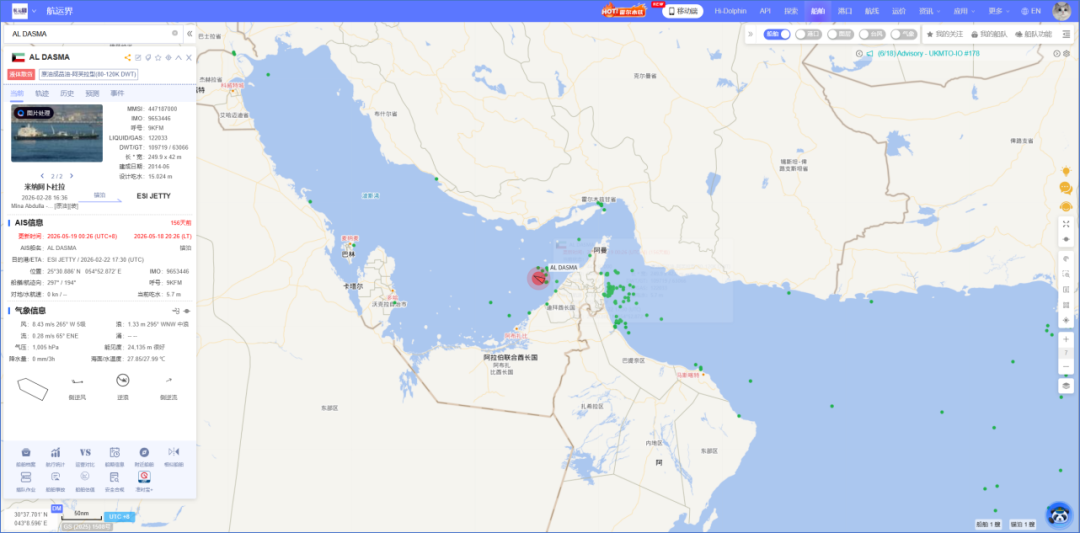This screenshot has height=533, width=1080.
Task: Open advisory settings gear icon
Action: click(x=1067, y=54)
